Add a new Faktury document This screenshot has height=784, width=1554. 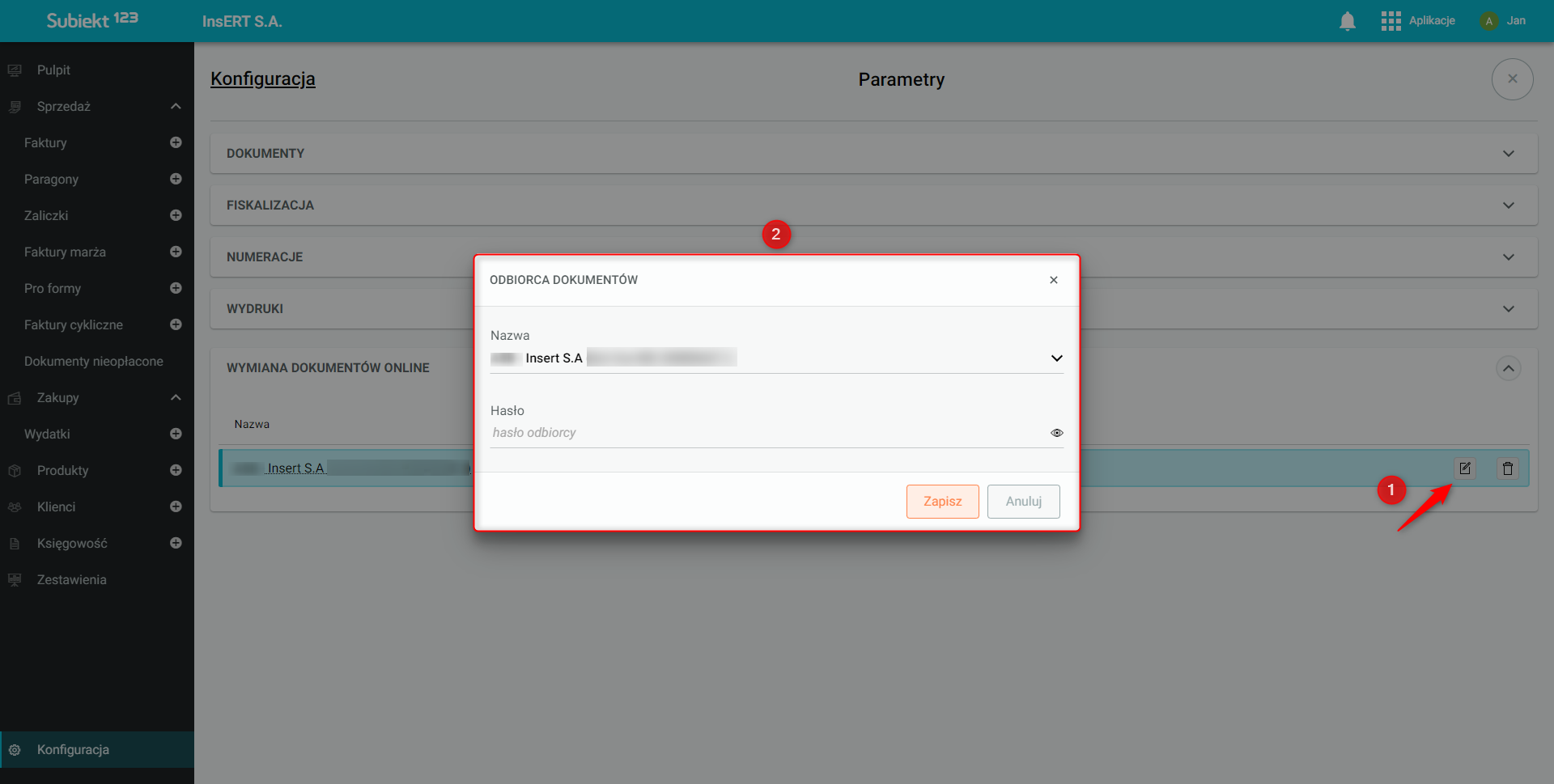(176, 142)
